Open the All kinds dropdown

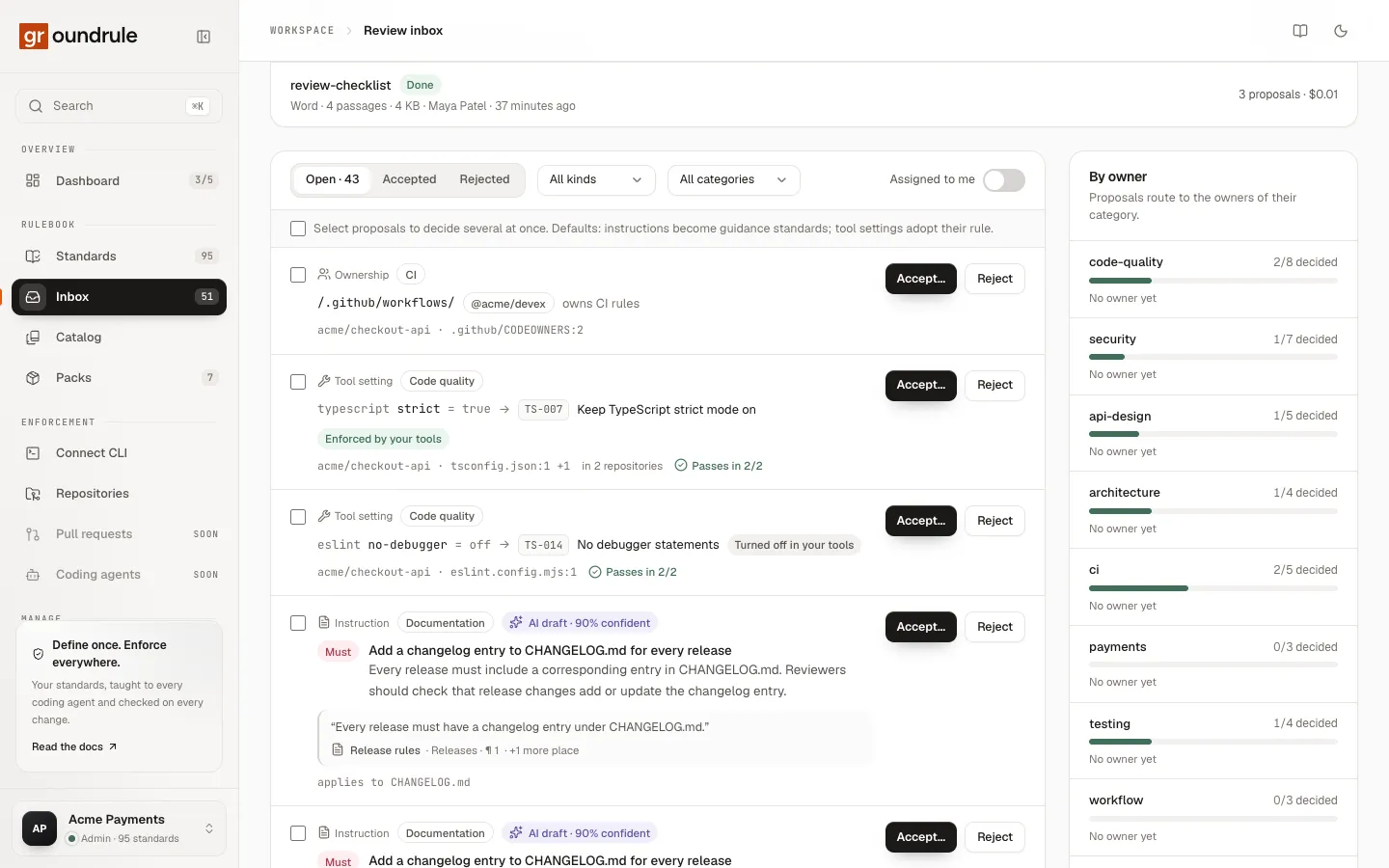pyautogui.click(x=596, y=180)
